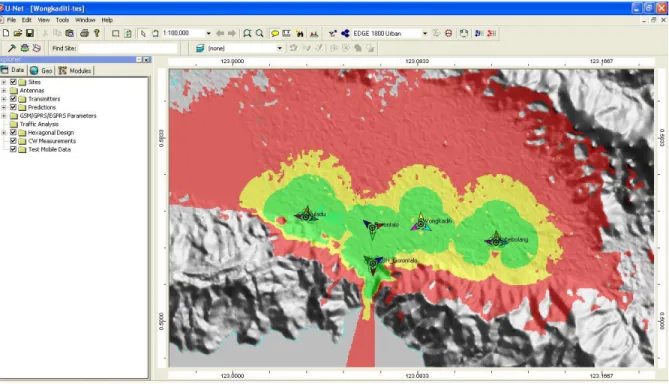The image size is (669, 384).
Task: Click the New document icon
Action: click(x=6, y=33)
